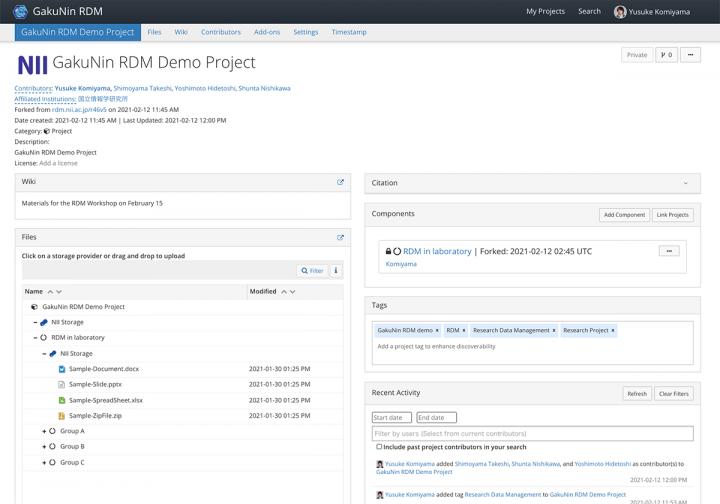Screen dimensions: 720x504
Task: Open the Add-ons tab
Action: coord(267,32)
